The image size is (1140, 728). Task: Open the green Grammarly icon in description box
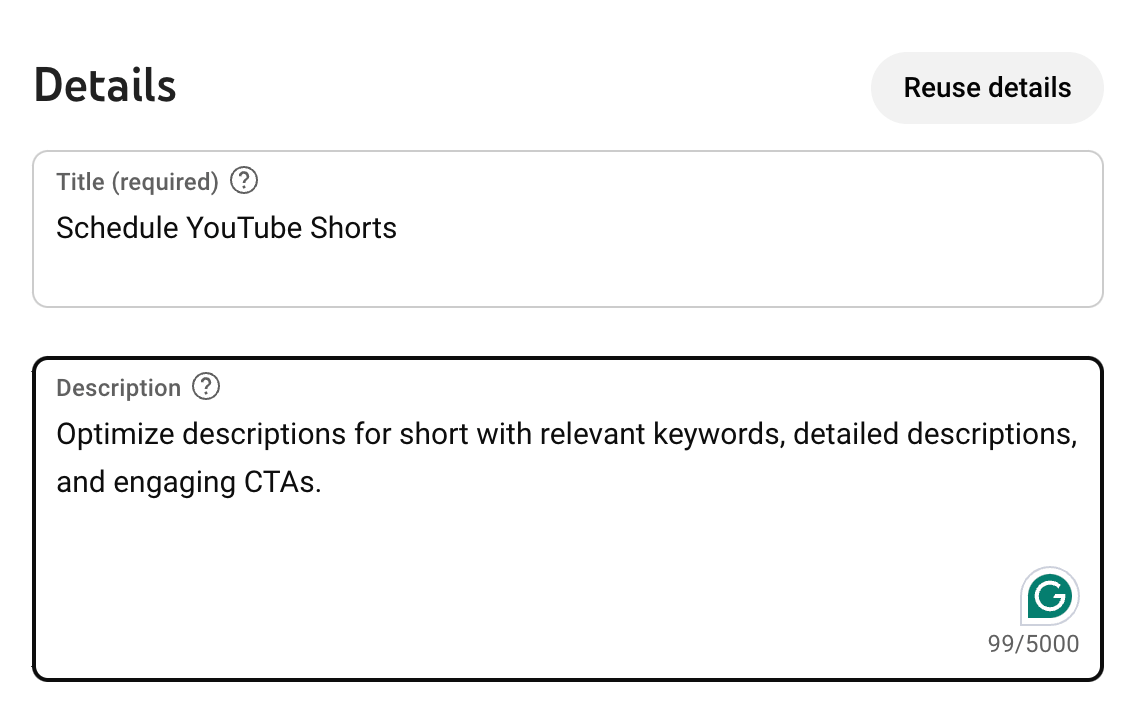tap(1050, 597)
